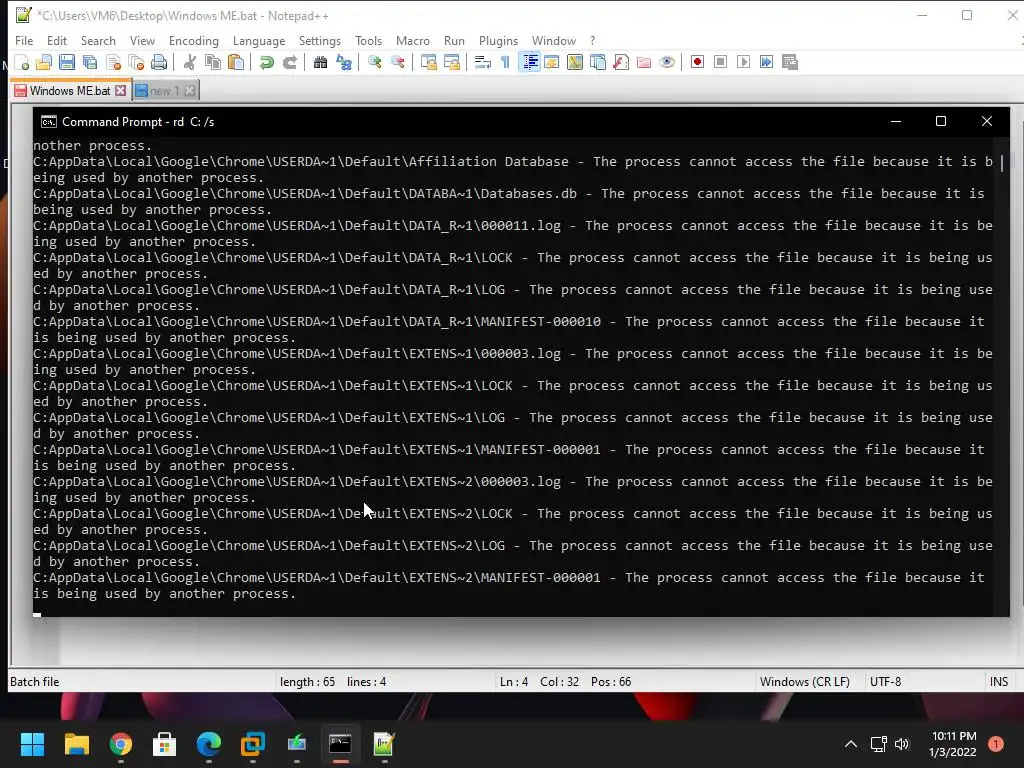Click the Close document toolbar icon
This screenshot has height=768, width=1024.
click(x=114, y=63)
